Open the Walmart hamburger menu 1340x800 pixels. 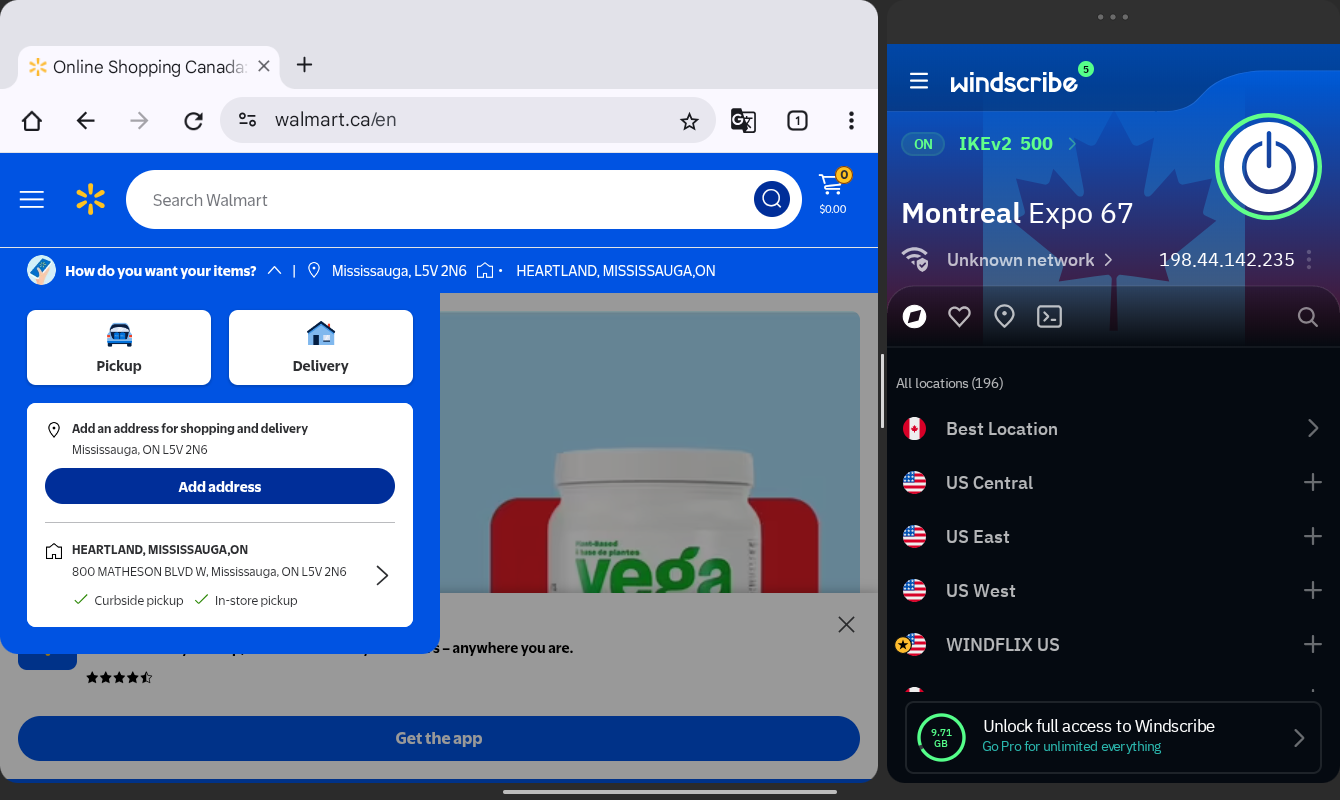coord(32,200)
